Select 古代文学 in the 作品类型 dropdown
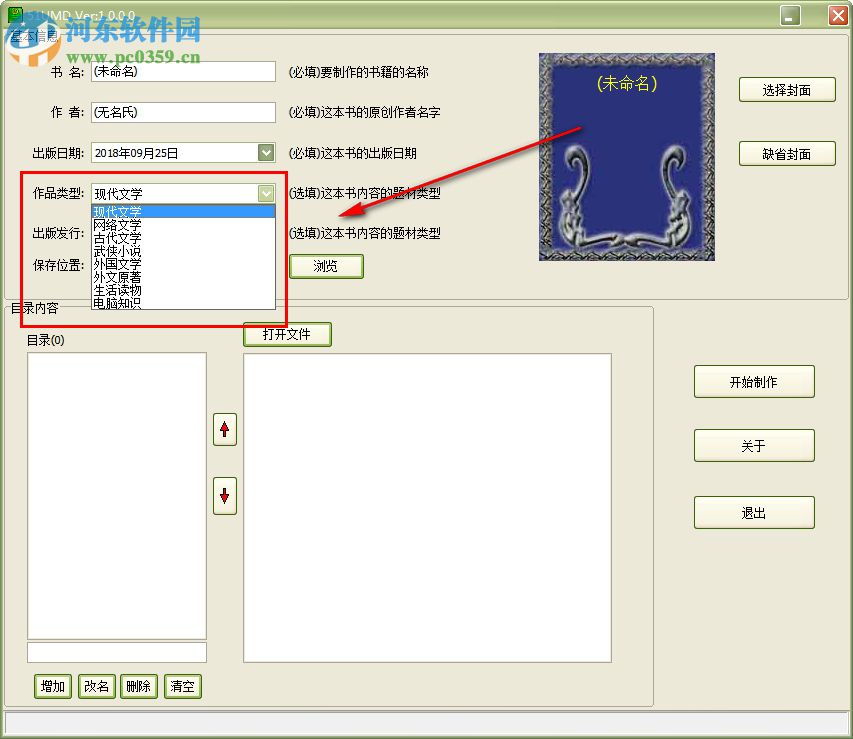The width and height of the screenshot is (853, 739). [x=117, y=239]
